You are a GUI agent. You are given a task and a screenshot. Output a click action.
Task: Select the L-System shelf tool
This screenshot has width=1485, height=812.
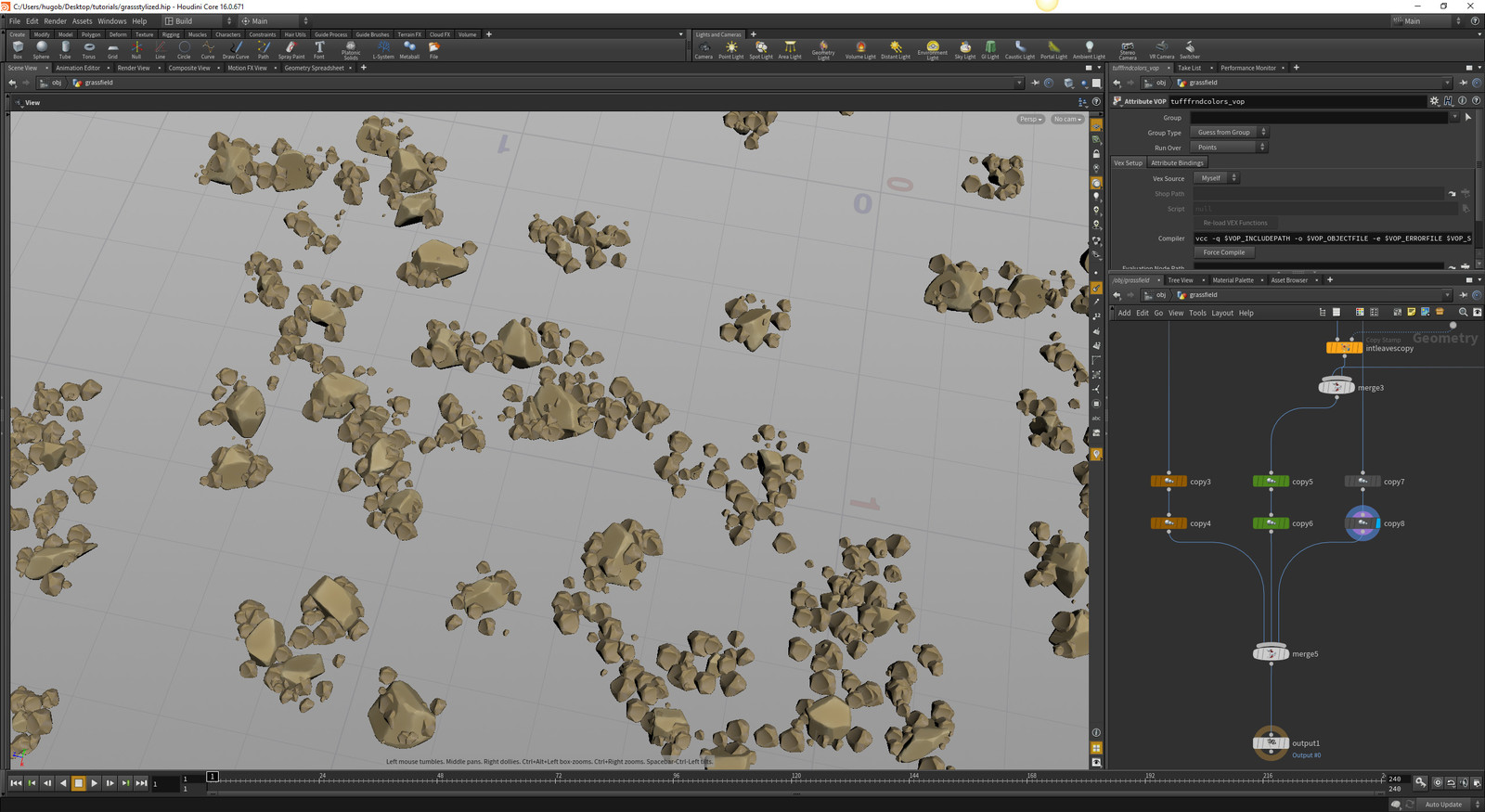383,49
